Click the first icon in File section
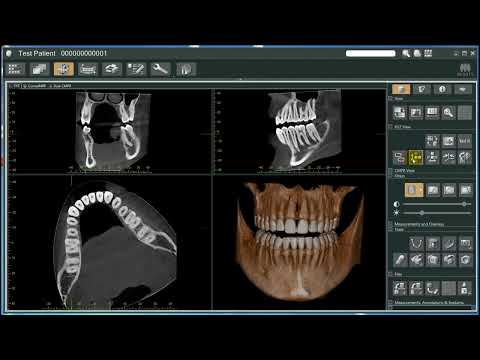 point(400,288)
